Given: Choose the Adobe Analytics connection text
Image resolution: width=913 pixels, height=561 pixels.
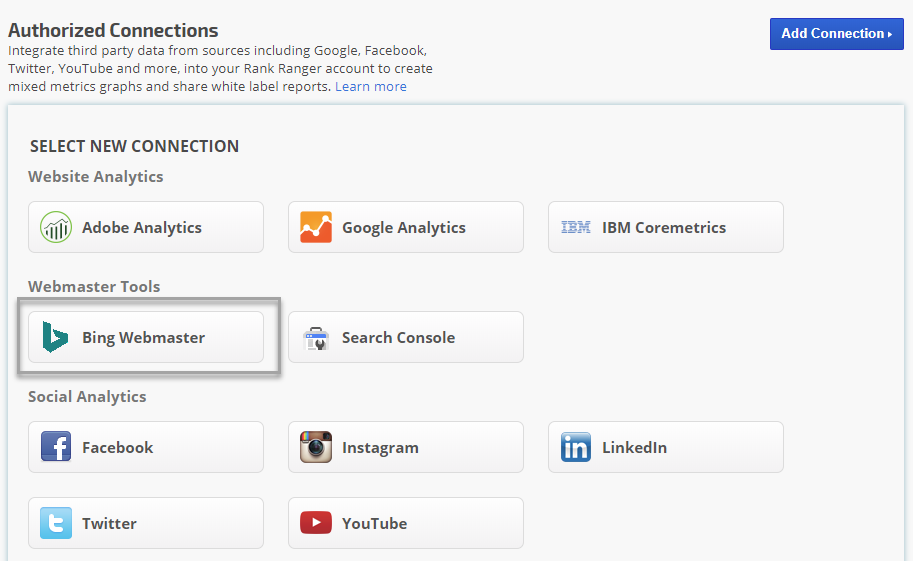Looking at the screenshot, I should [x=141, y=228].
